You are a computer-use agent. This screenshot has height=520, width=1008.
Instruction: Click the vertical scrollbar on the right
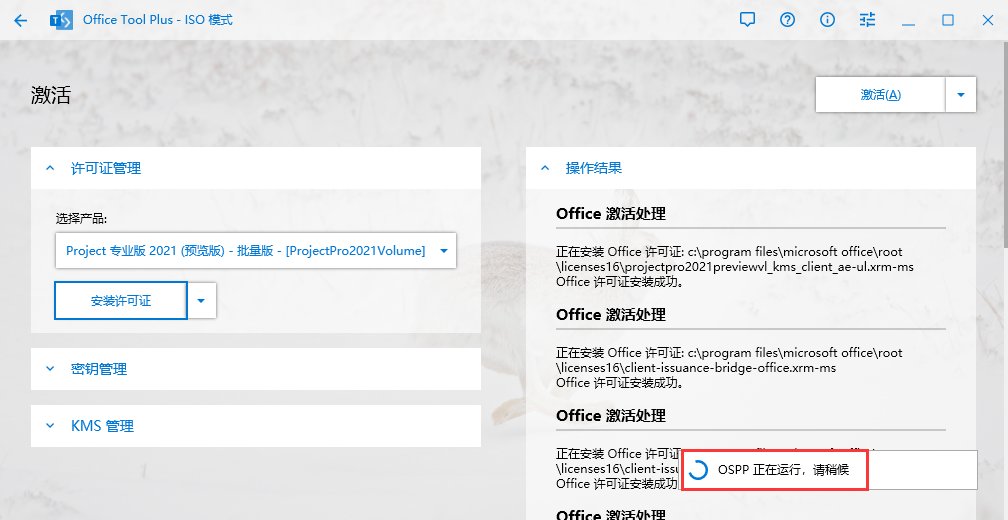pos(1005,145)
